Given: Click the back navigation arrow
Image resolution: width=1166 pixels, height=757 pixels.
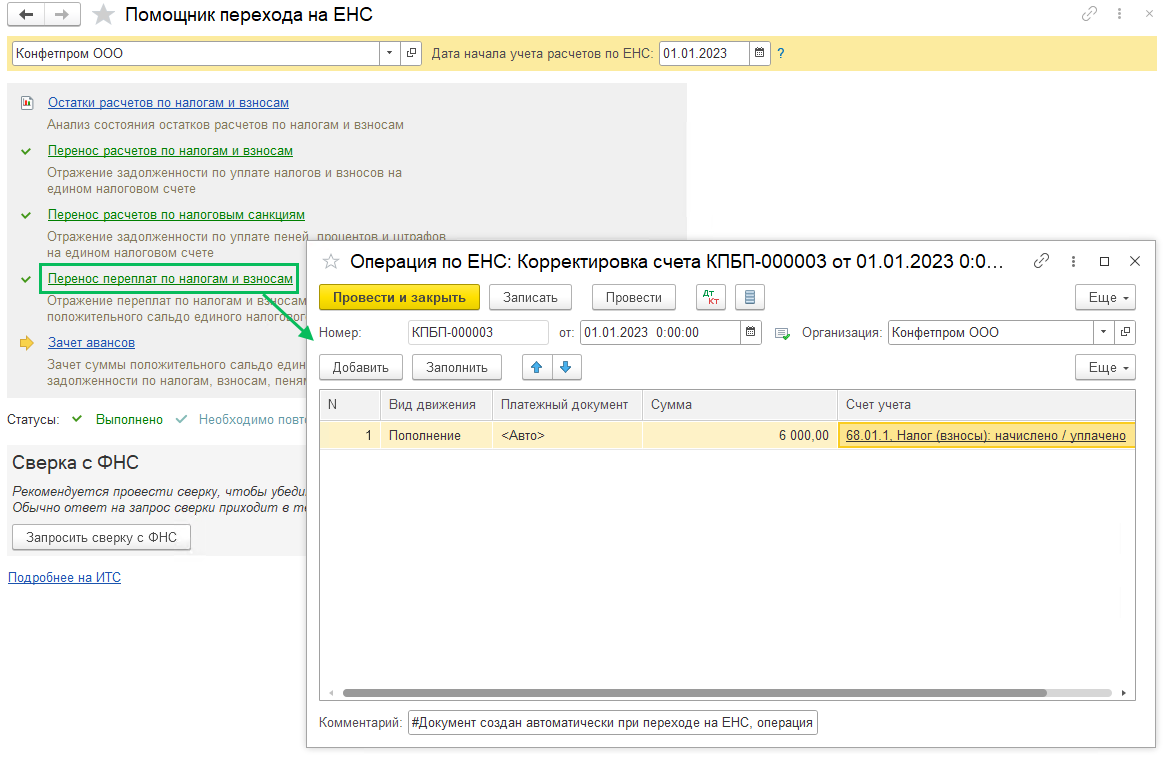Looking at the screenshot, I should pos(26,15).
